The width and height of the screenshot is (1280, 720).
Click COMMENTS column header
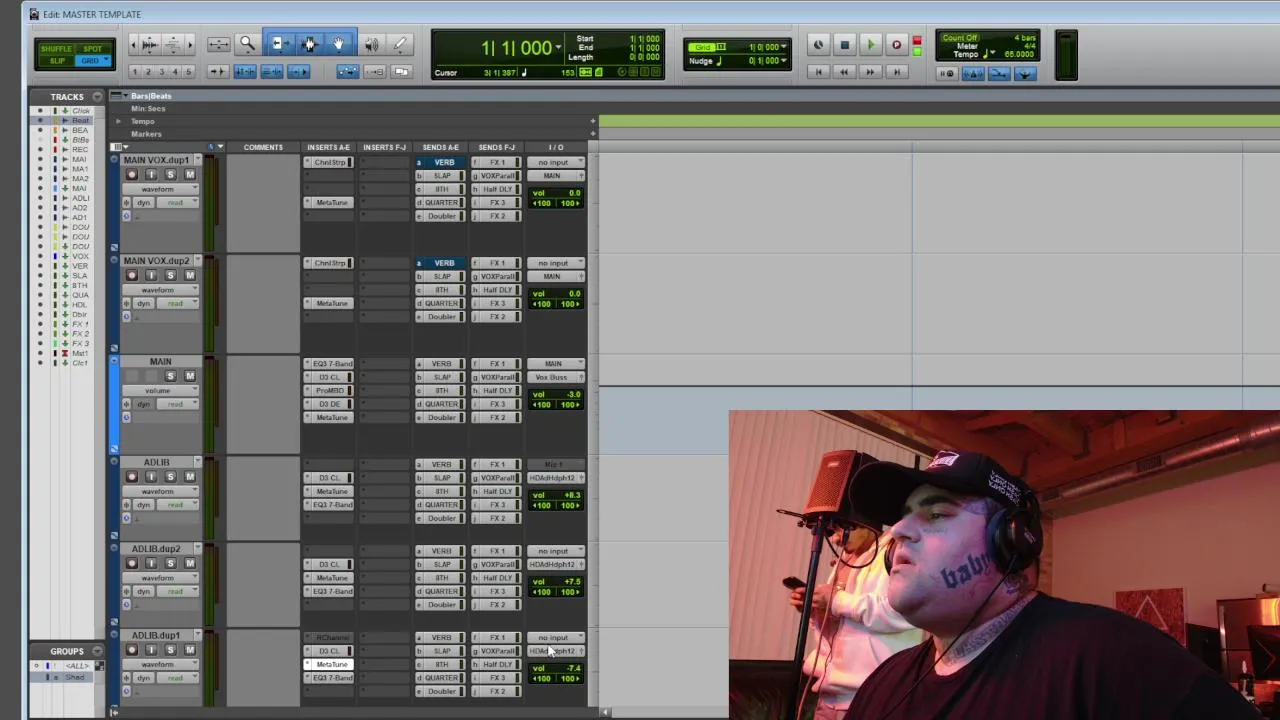pyautogui.click(x=263, y=147)
